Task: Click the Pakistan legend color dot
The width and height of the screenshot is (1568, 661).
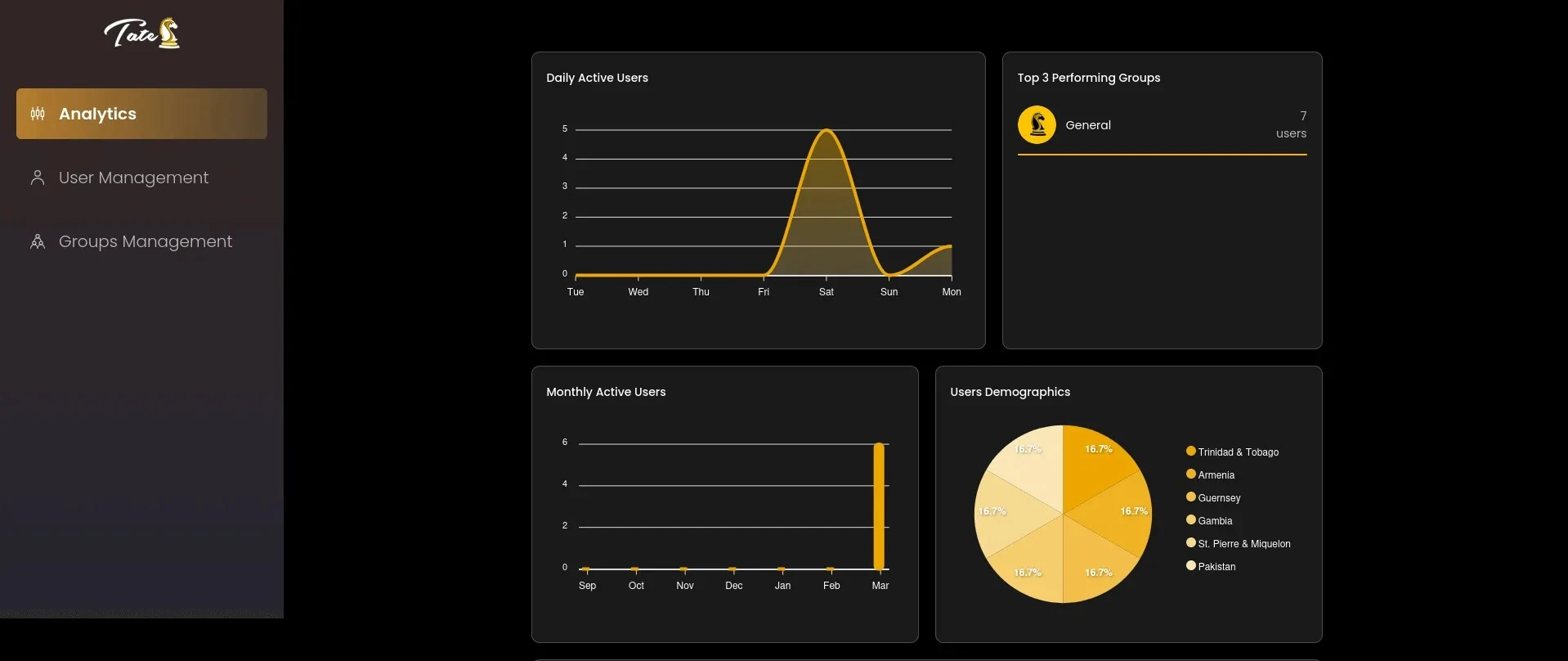Action: (1191, 565)
